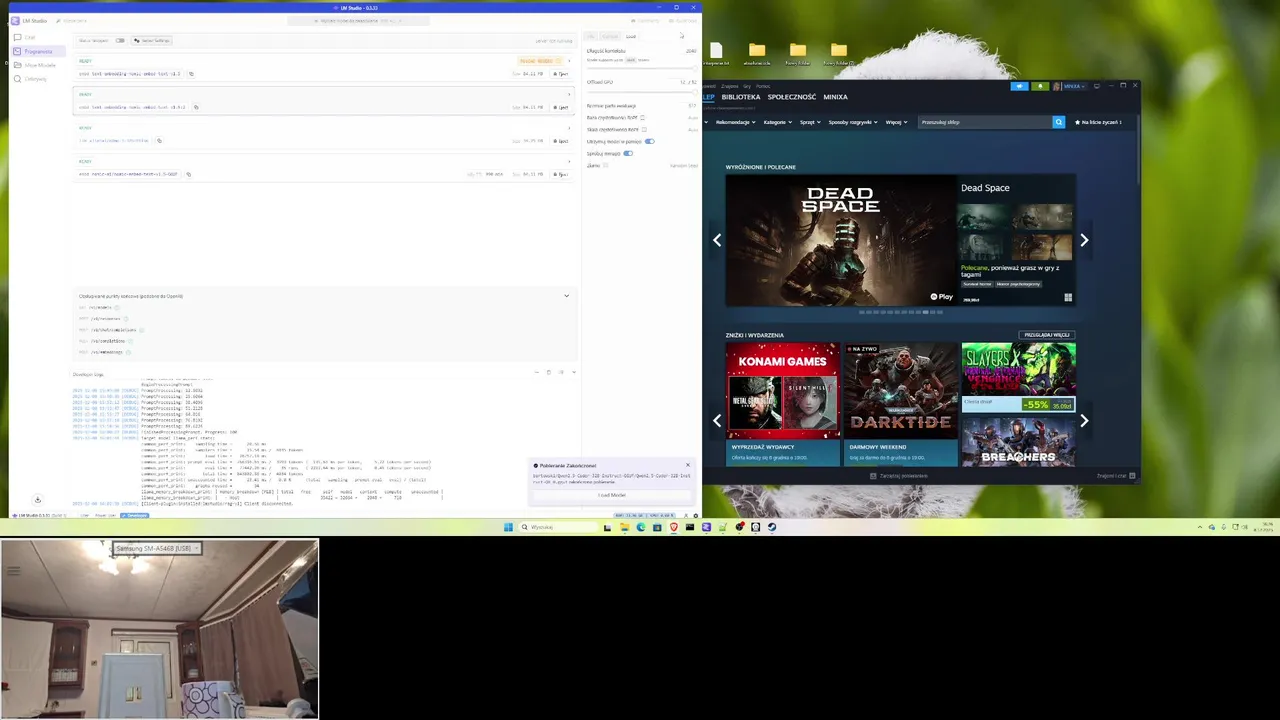Click Steam blue announcements megaphone icon
This screenshot has height=720, width=1280.
click(1019, 86)
